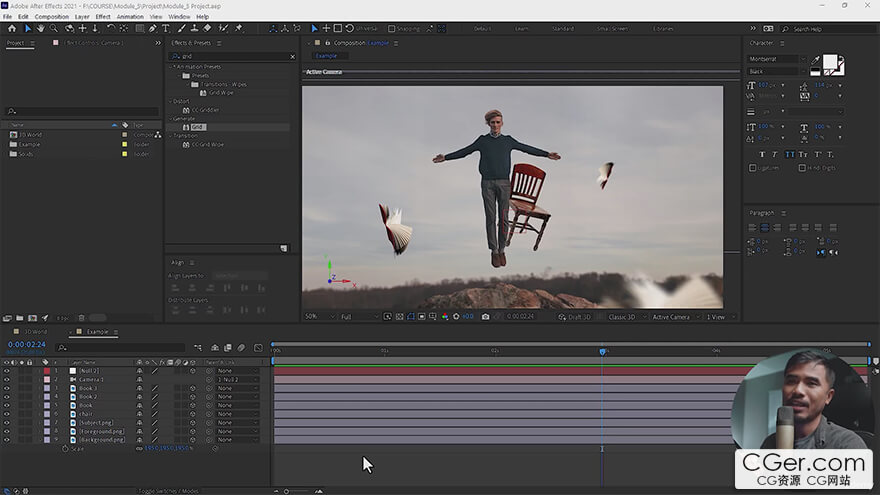Screen dimensions: 880x495
Task: Hide the Book 3 layer eye icon
Action: coord(7,388)
